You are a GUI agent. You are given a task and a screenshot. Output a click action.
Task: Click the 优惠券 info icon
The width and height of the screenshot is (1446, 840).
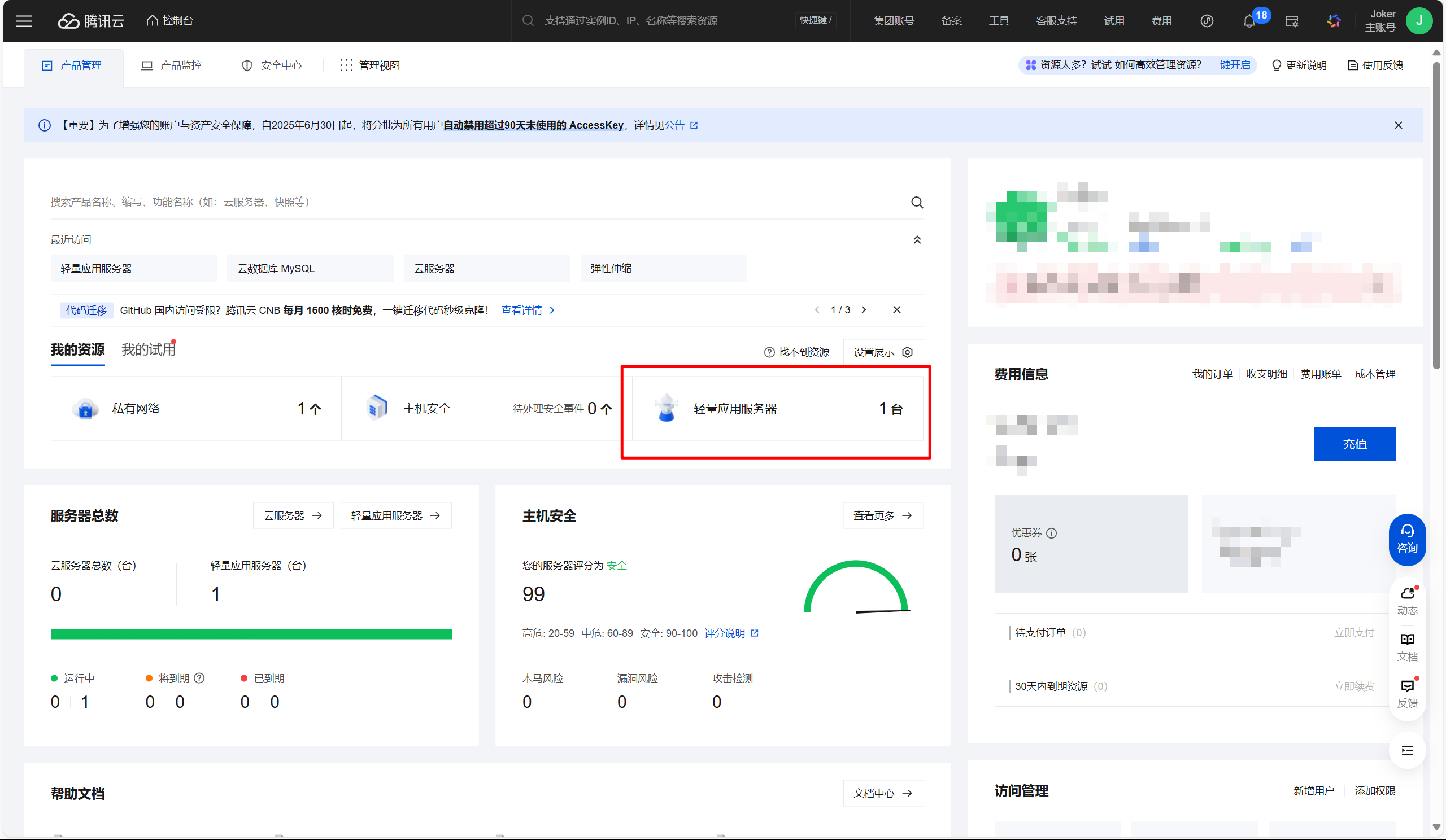[x=1051, y=533]
